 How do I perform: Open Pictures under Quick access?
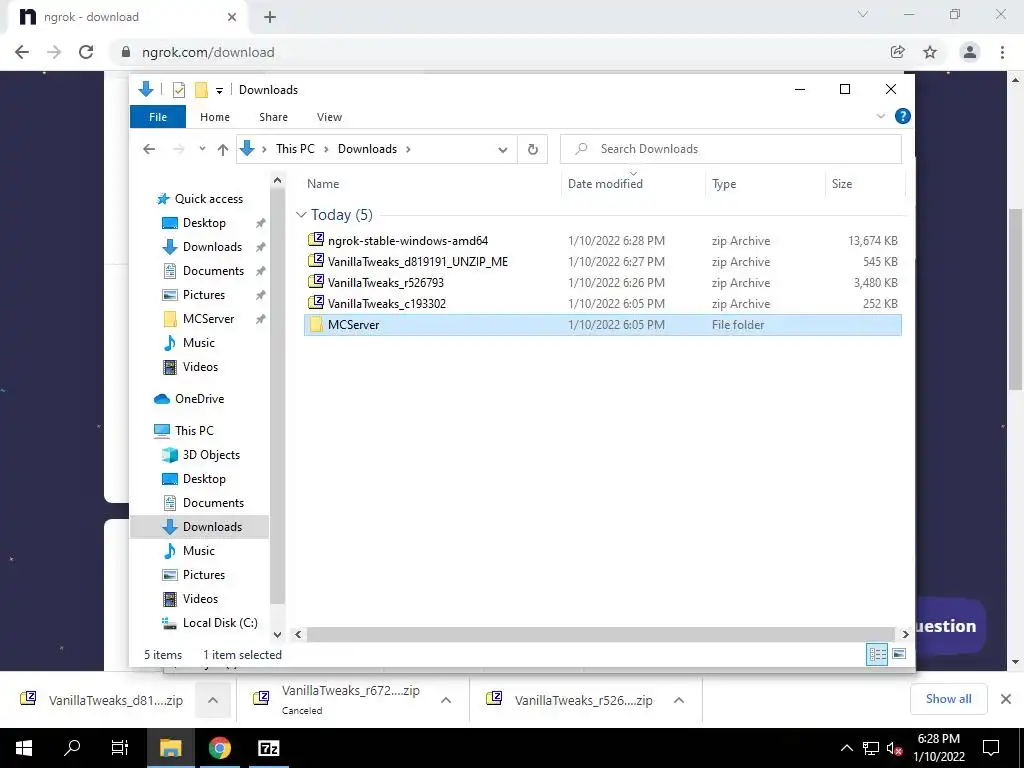point(204,295)
